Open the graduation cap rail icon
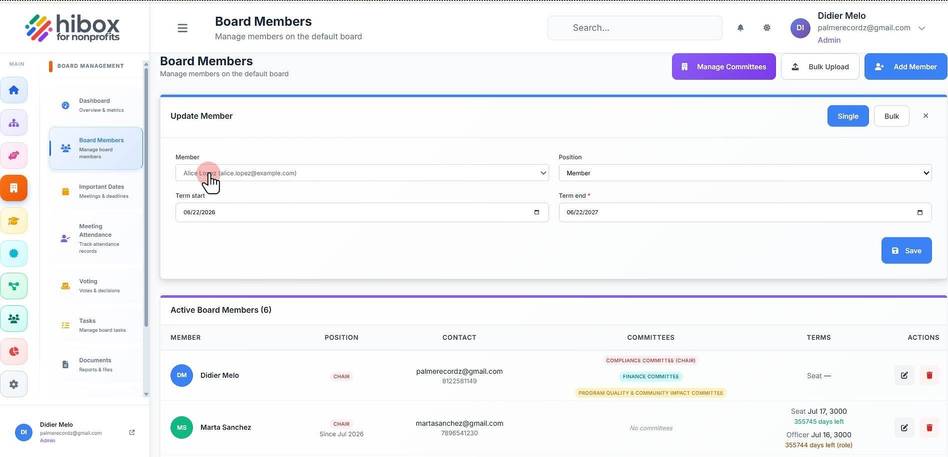Viewport: 948px width, 457px height. click(14, 221)
